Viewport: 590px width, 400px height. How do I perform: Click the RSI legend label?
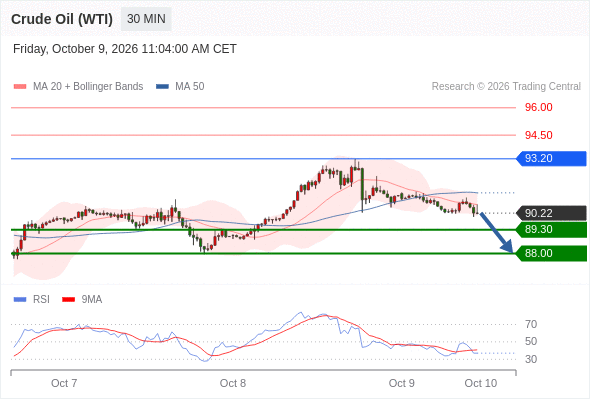coord(41,300)
